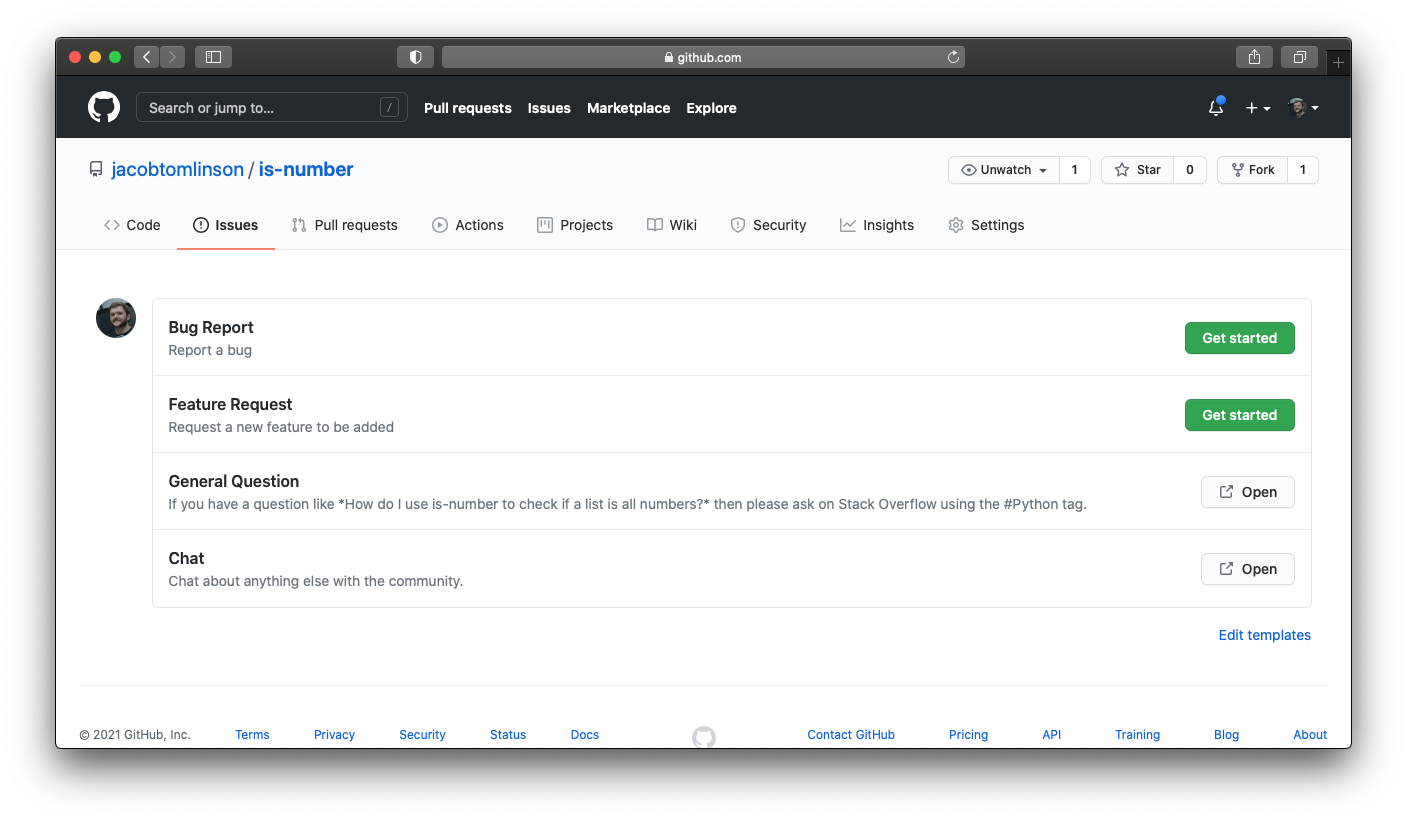Toggle Safari reader appearance control

415,57
